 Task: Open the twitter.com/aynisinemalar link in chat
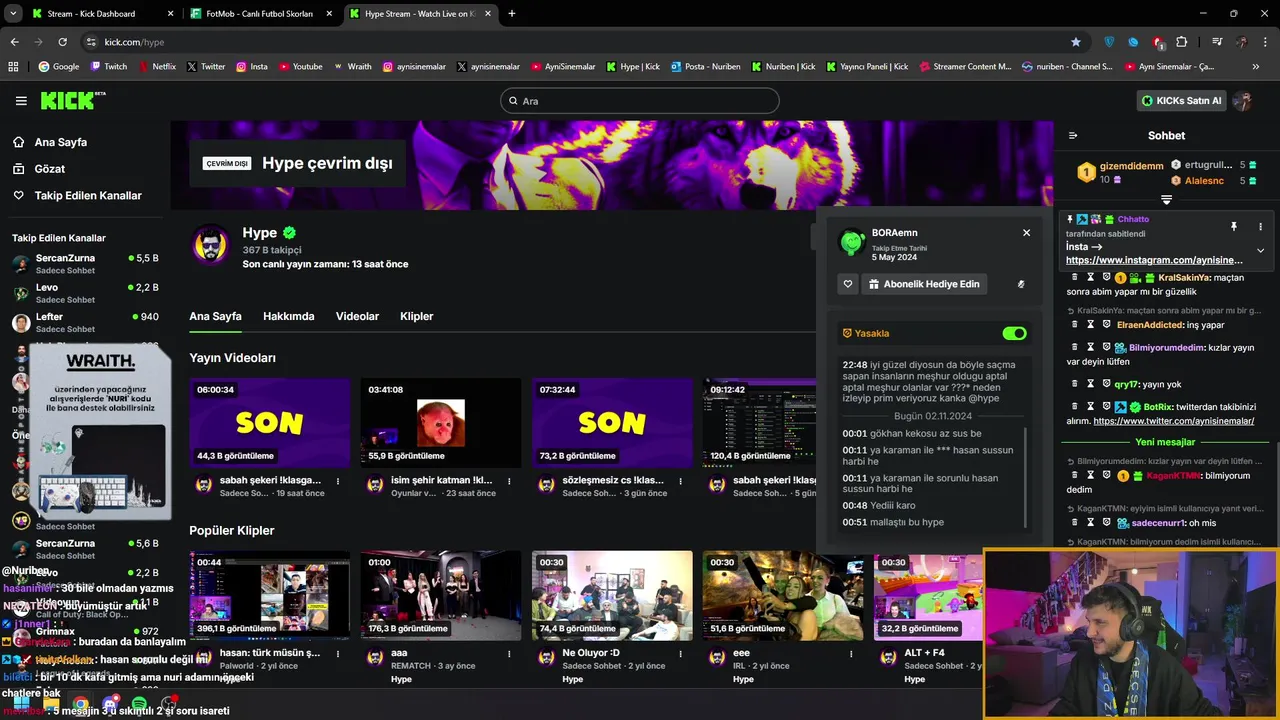(x=1174, y=421)
